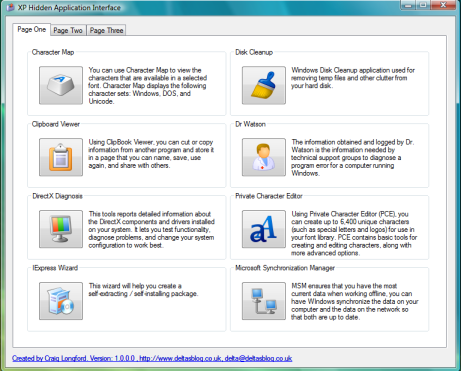
Task: Click the Dr Watson group heading
Action: coord(250,124)
